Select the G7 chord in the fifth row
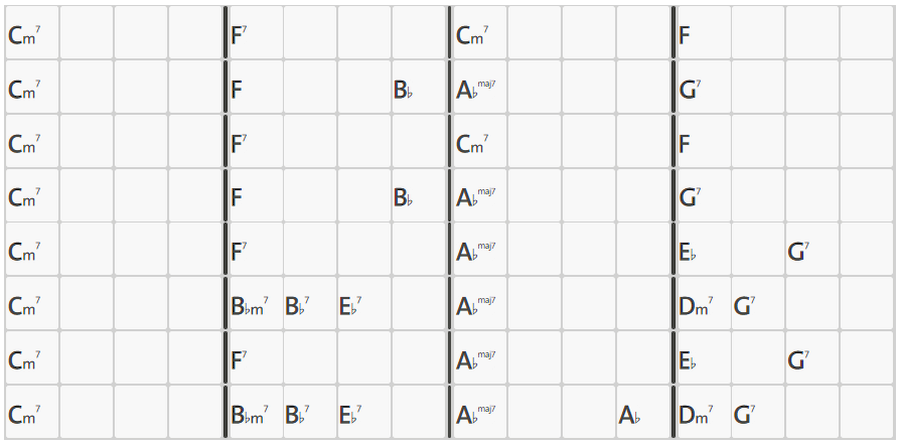The height and width of the screenshot is (444, 900). click(x=798, y=252)
